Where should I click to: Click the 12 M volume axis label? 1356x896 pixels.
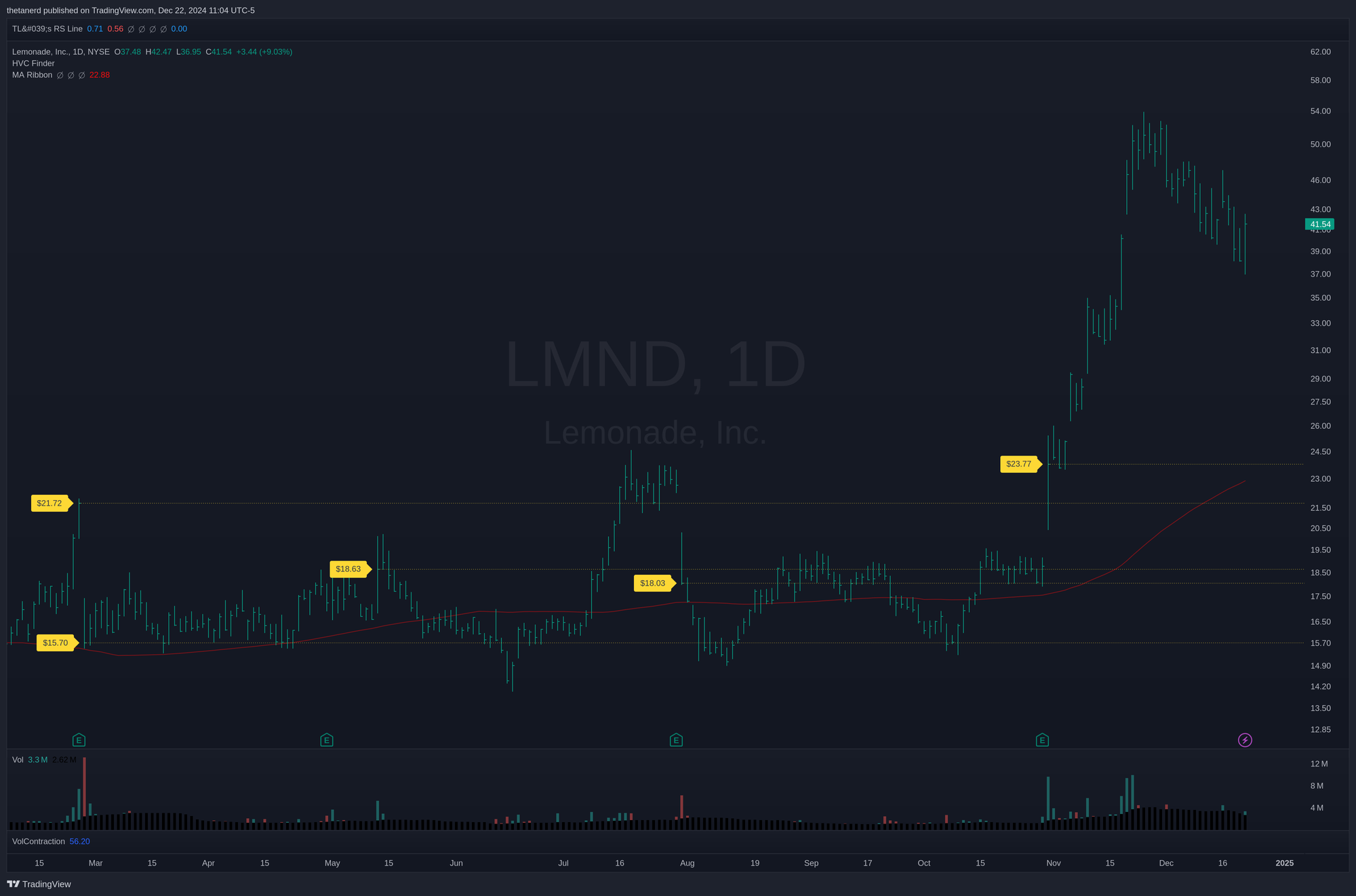[x=1319, y=764]
